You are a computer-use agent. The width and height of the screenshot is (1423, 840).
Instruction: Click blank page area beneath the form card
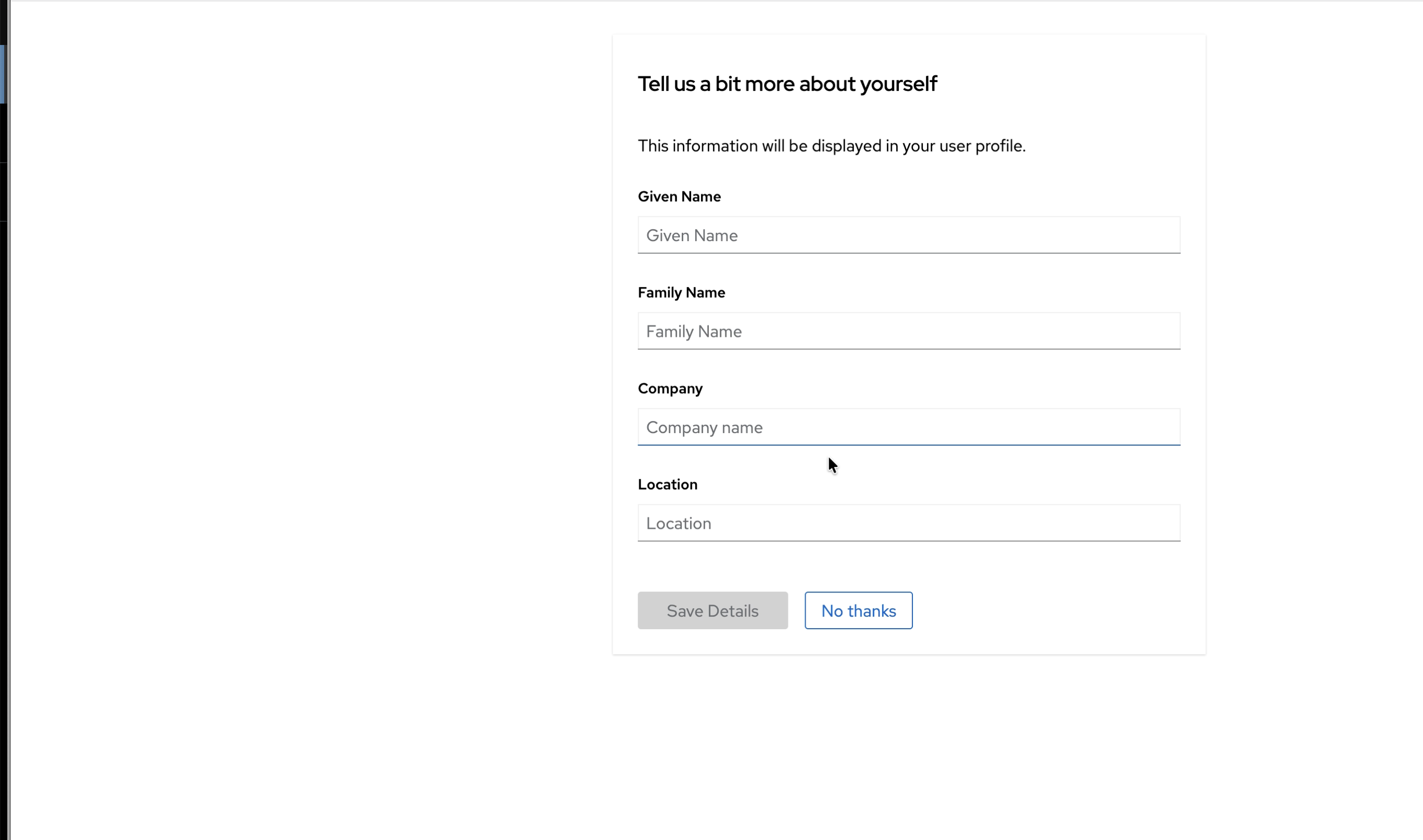pyautogui.click(x=906, y=747)
